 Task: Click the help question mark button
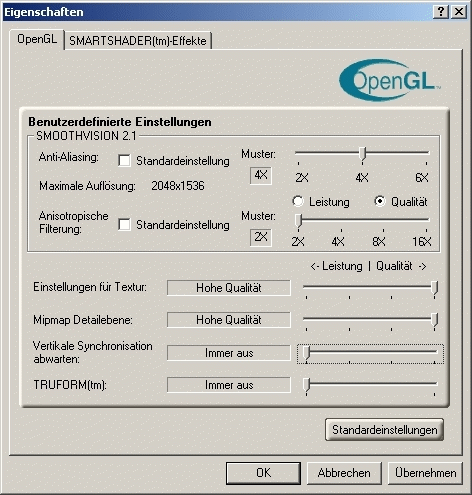[441, 12]
